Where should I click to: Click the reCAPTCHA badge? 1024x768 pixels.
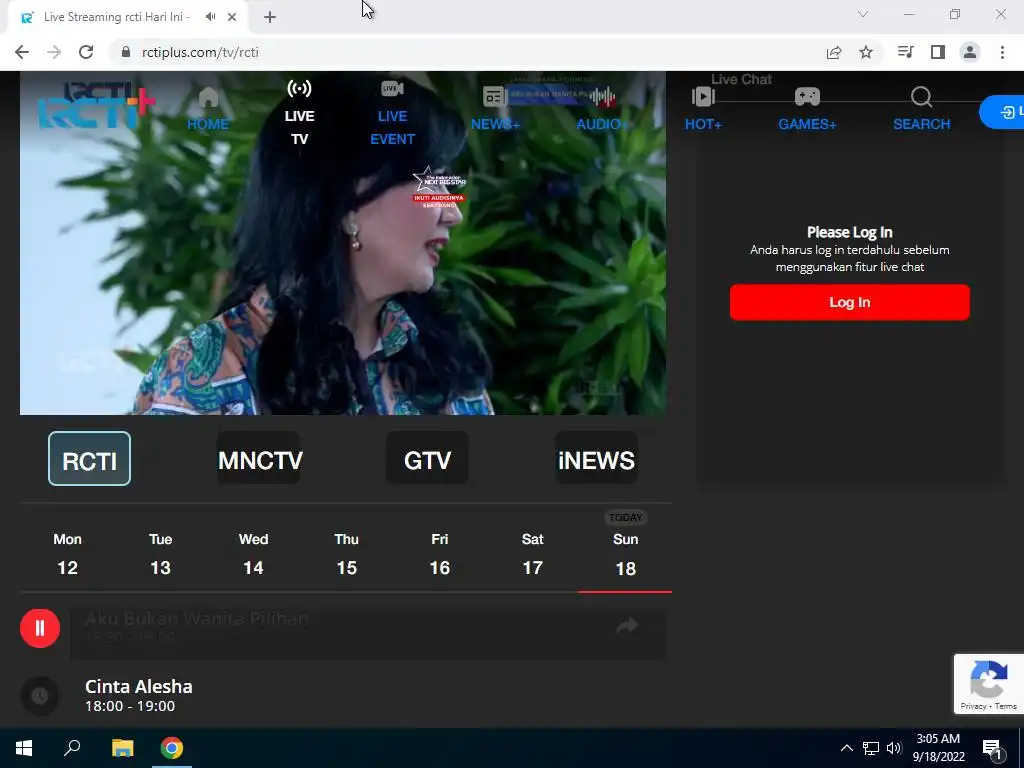(x=989, y=684)
